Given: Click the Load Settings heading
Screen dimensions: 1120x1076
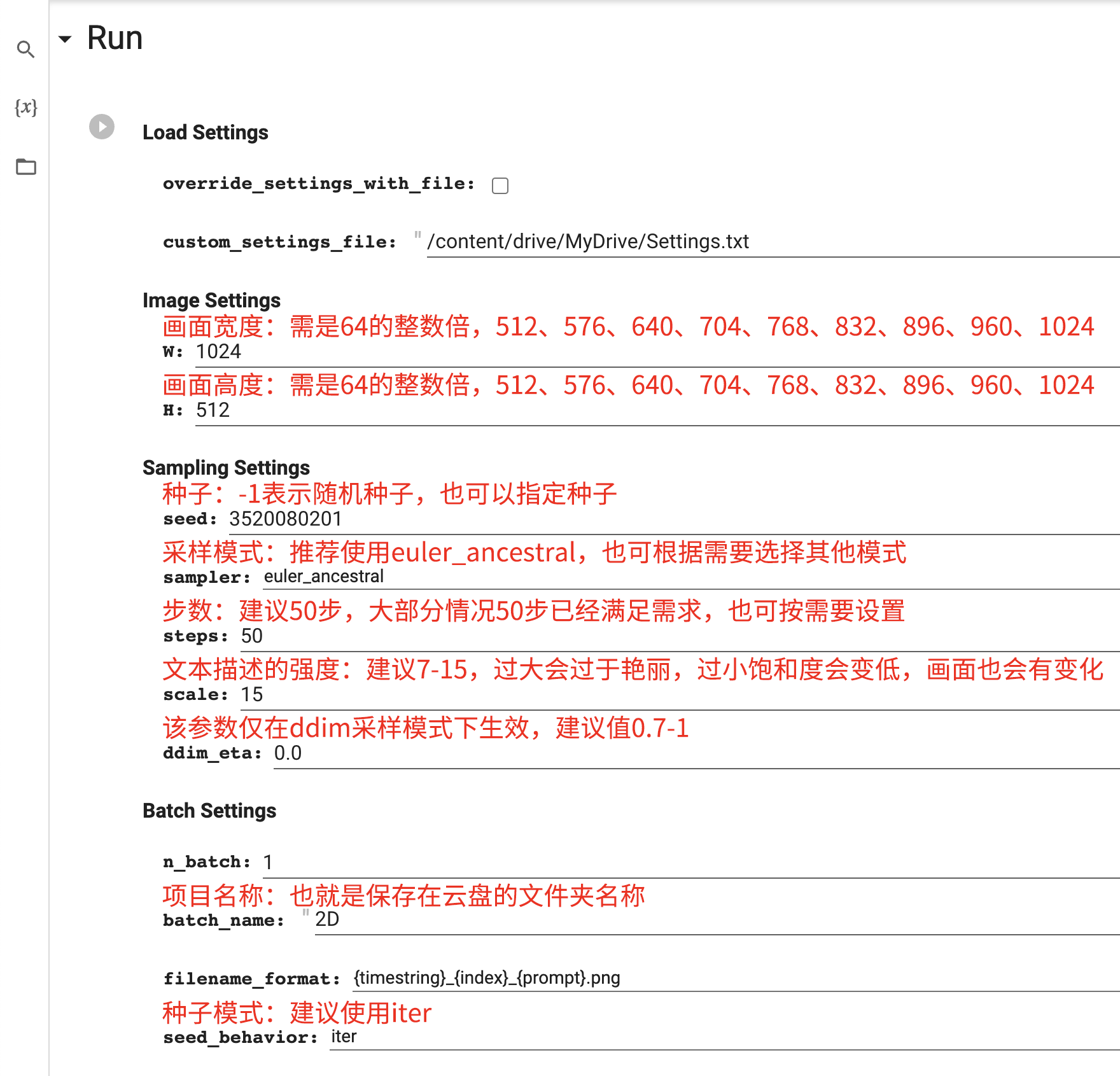Looking at the screenshot, I should click(x=206, y=132).
